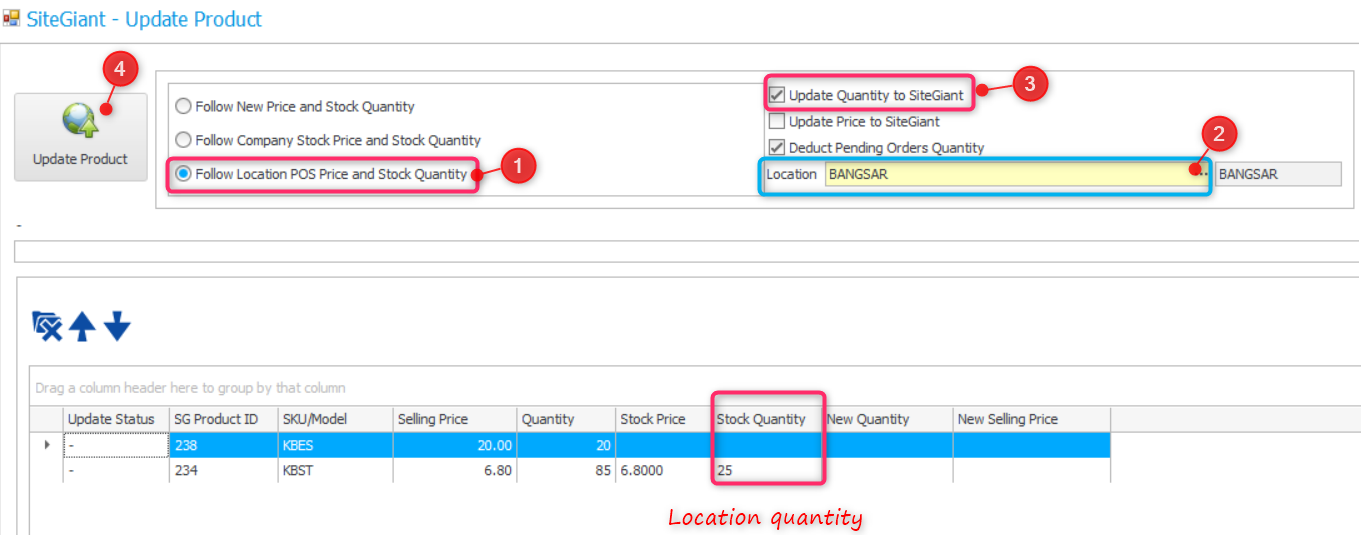Sort by New Selling Price column header
The image size is (1361, 535).
coord(1031,419)
